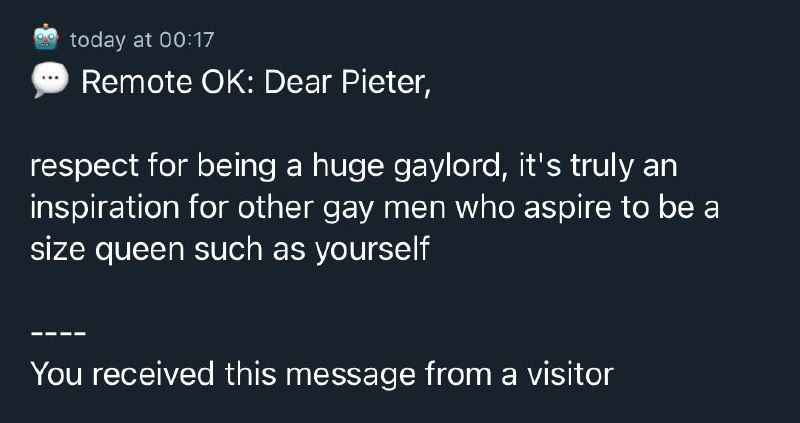
Task: Click the speech bubble emoji
Action: 50,82
